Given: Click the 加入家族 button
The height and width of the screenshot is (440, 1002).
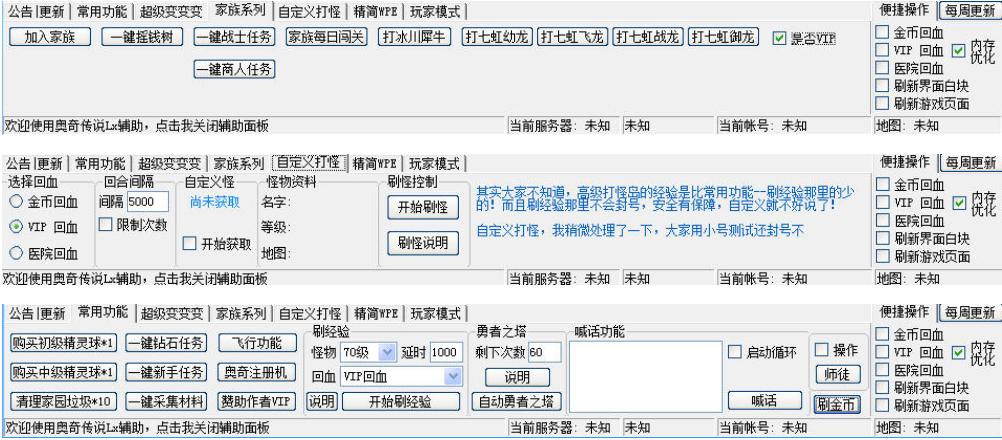Looking at the screenshot, I should point(50,38).
